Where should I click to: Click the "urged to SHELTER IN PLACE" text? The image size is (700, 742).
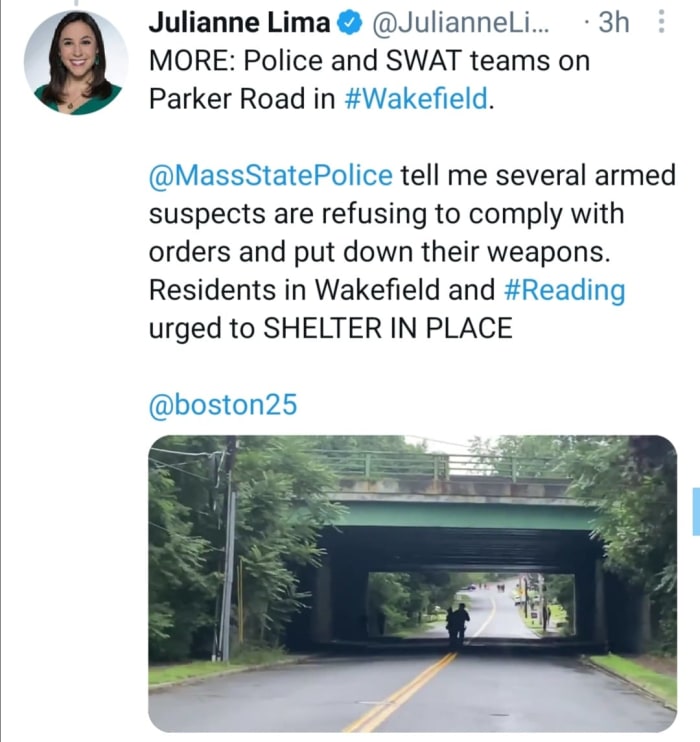(x=330, y=328)
